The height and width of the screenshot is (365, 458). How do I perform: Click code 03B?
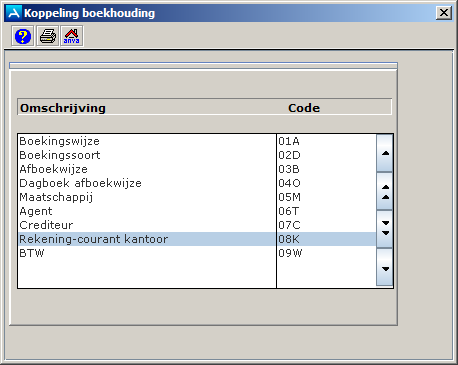(289, 169)
